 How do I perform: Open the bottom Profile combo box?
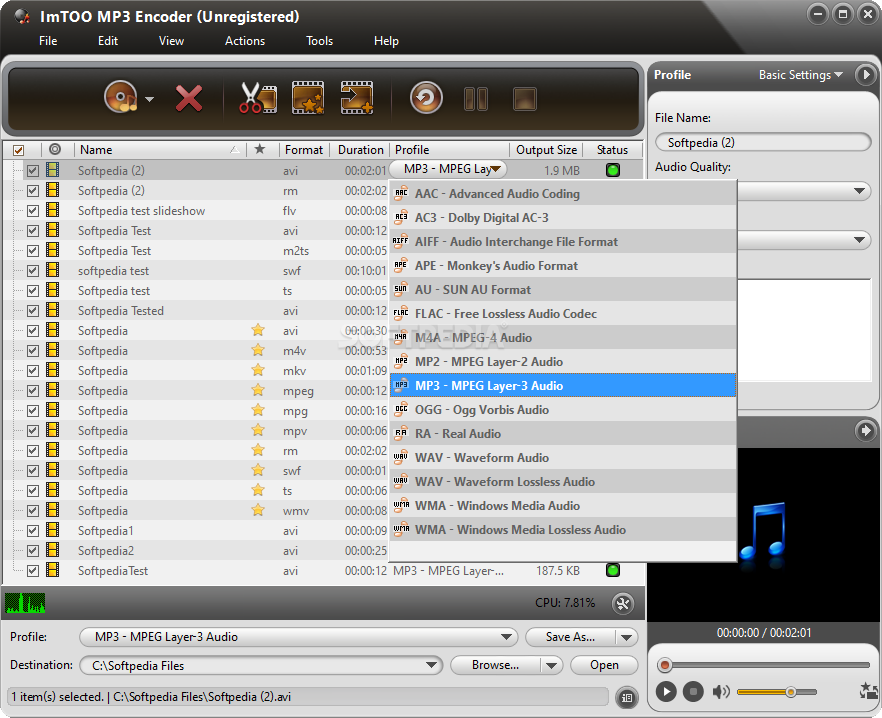click(x=299, y=637)
